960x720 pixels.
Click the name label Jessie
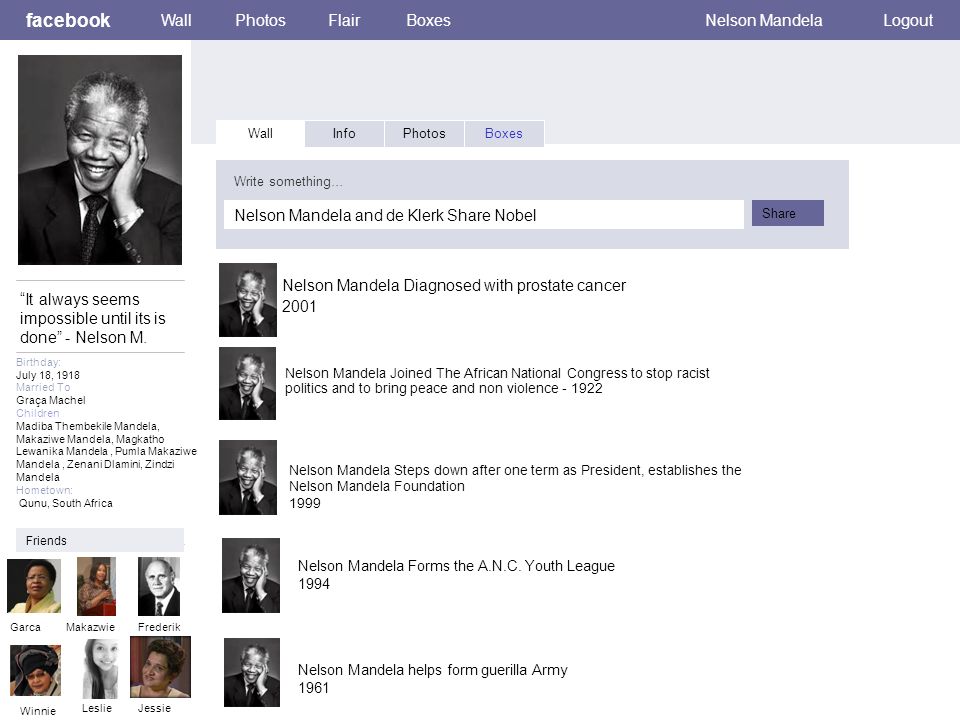(154, 708)
